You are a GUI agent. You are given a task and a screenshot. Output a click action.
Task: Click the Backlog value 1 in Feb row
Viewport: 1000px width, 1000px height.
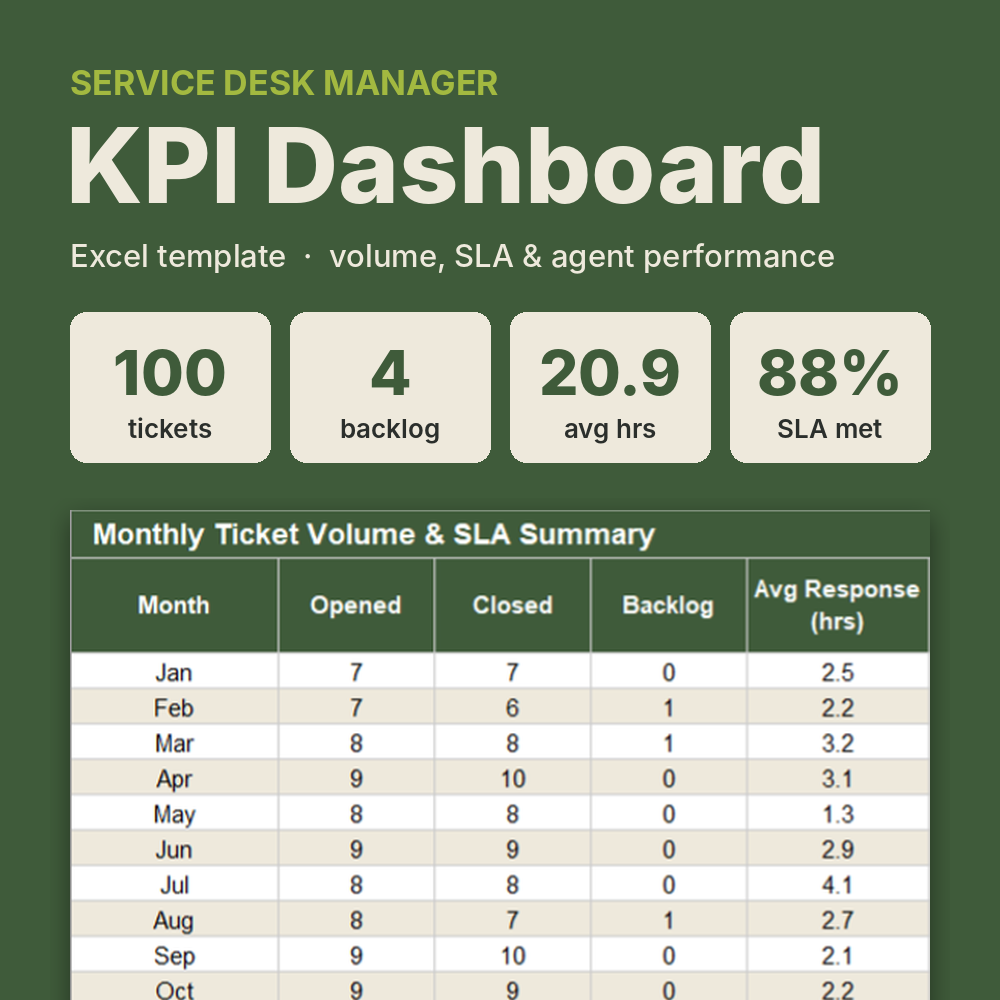pos(668,708)
